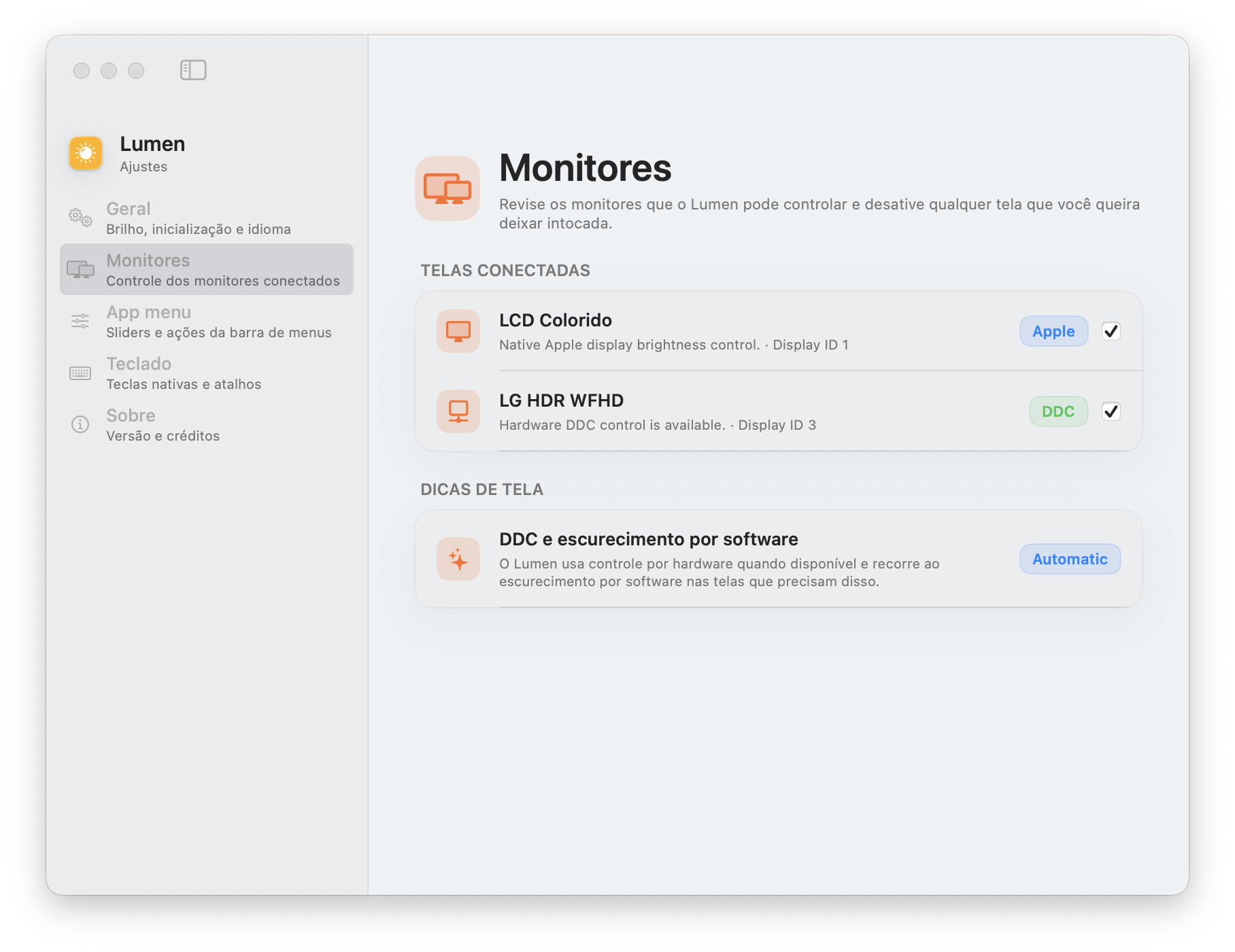This screenshot has width=1235, height=952.
Task: Switch to the Teclado section
Action: (x=207, y=373)
